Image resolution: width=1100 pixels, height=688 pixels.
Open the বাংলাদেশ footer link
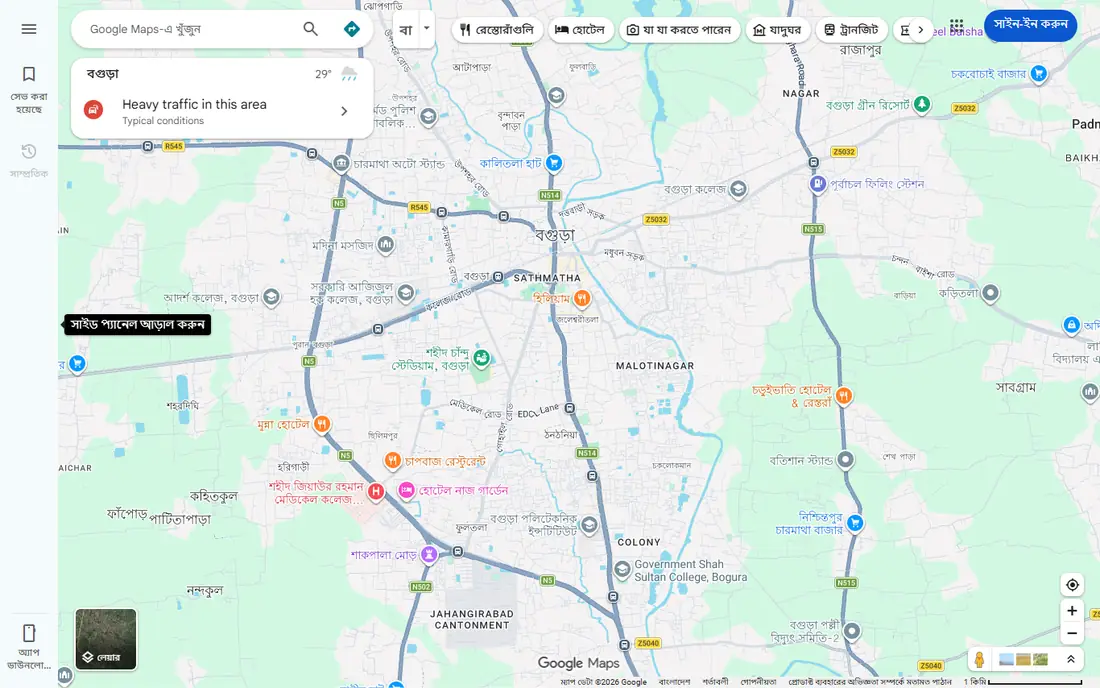[x=674, y=682]
